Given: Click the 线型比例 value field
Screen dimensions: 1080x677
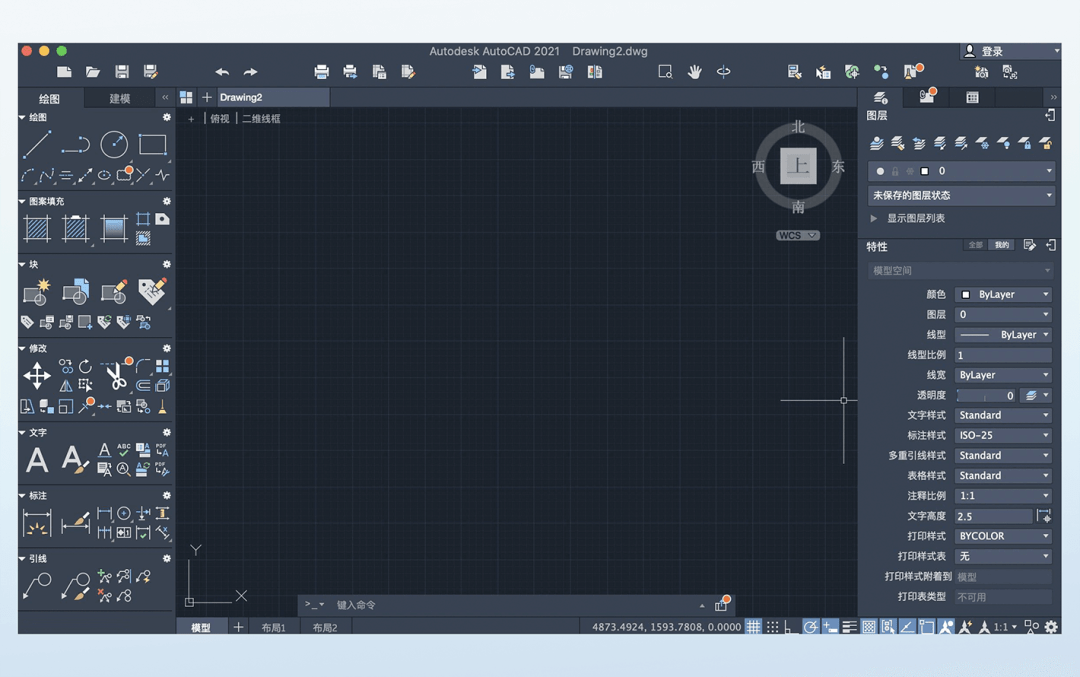Looking at the screenshot, I should (x=1004, y=355).
